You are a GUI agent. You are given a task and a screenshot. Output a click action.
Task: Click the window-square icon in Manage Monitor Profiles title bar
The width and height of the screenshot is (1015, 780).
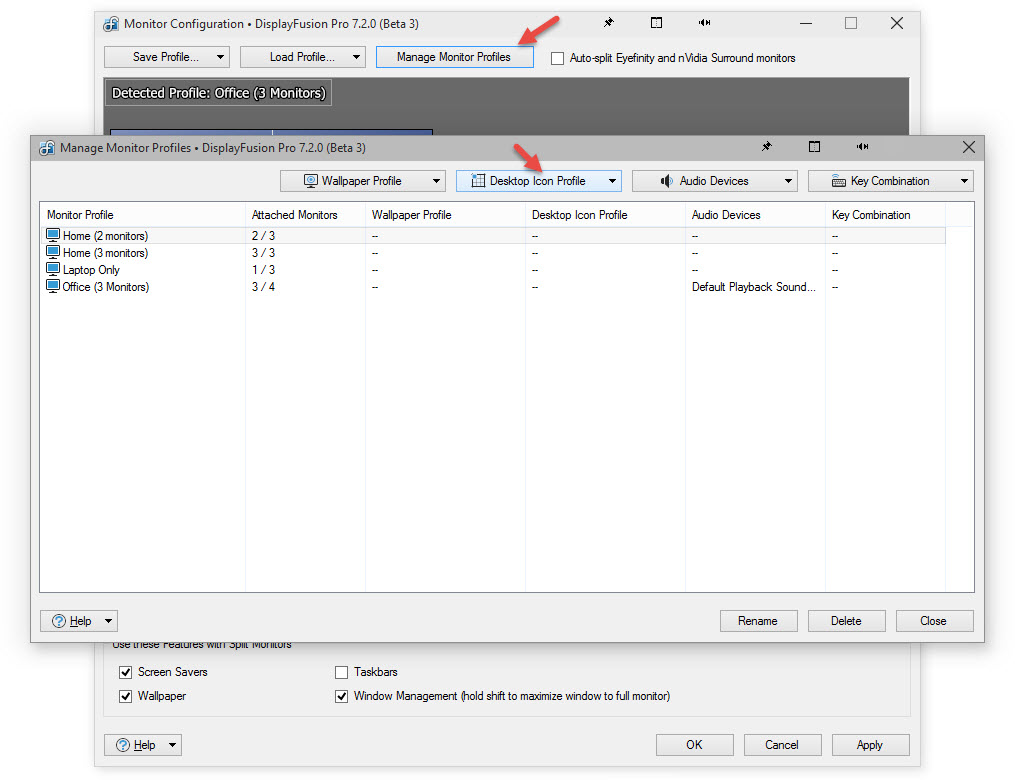[814, 147]
